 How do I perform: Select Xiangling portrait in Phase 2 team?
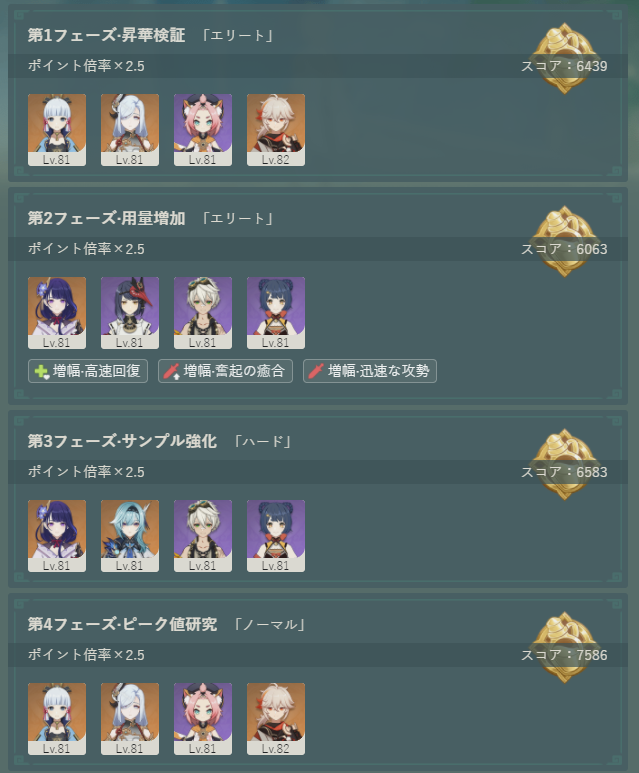[x=276, y=313]
